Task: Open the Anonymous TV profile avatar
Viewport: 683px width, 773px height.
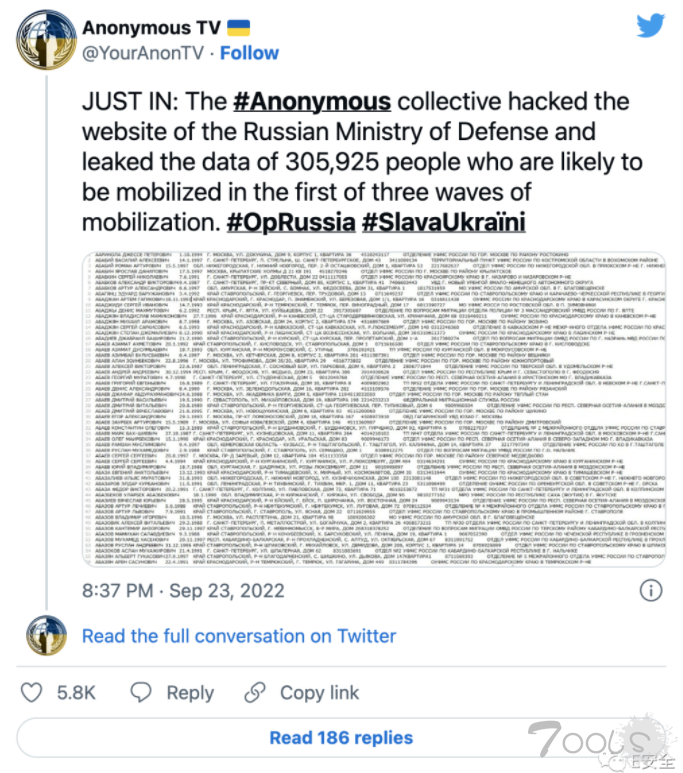Action: 43,40
